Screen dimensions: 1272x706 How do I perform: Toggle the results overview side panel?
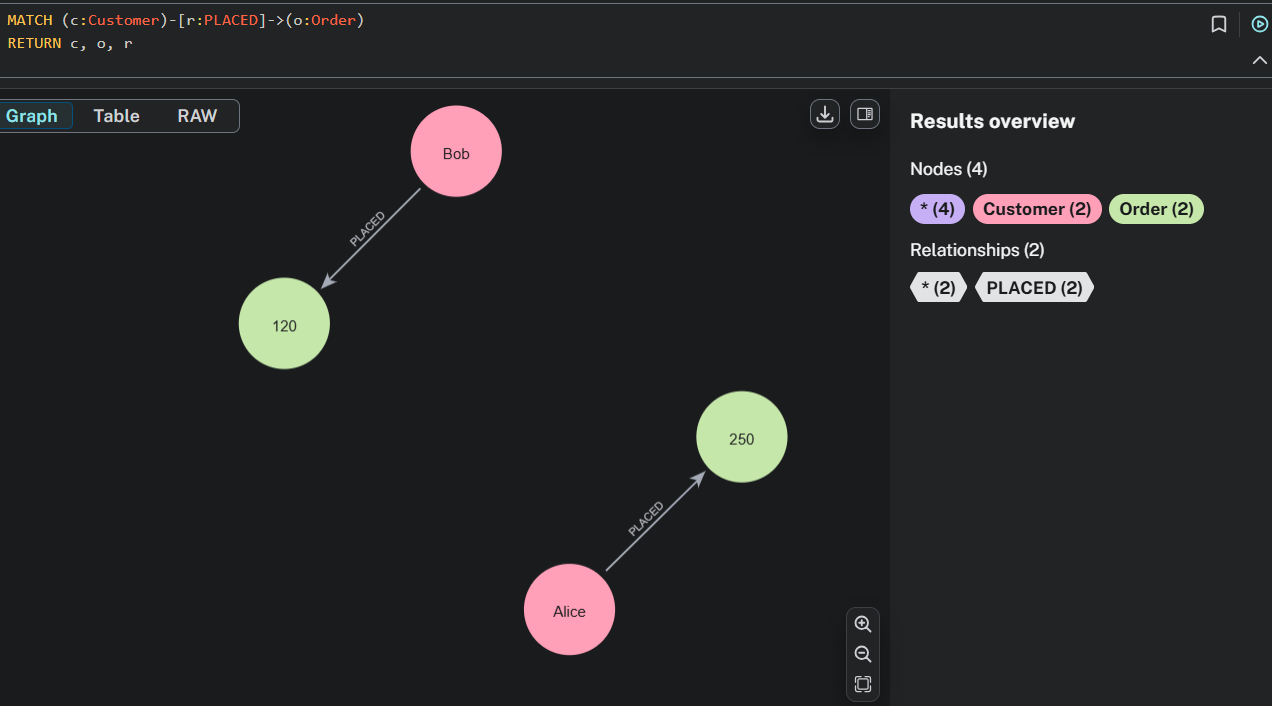tap(864, 115)
